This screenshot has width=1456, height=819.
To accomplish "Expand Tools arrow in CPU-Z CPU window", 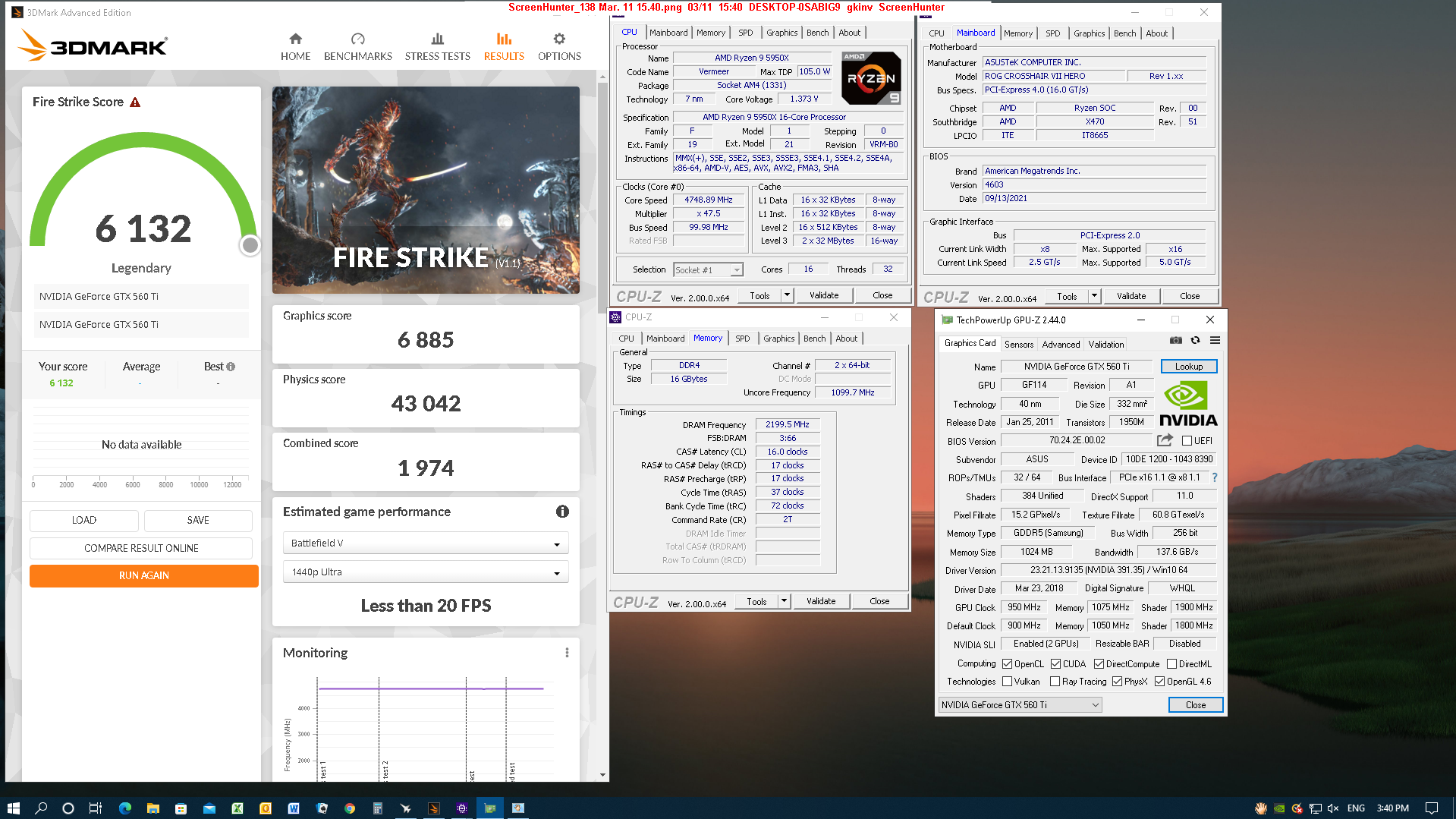I will pos(787,295).
